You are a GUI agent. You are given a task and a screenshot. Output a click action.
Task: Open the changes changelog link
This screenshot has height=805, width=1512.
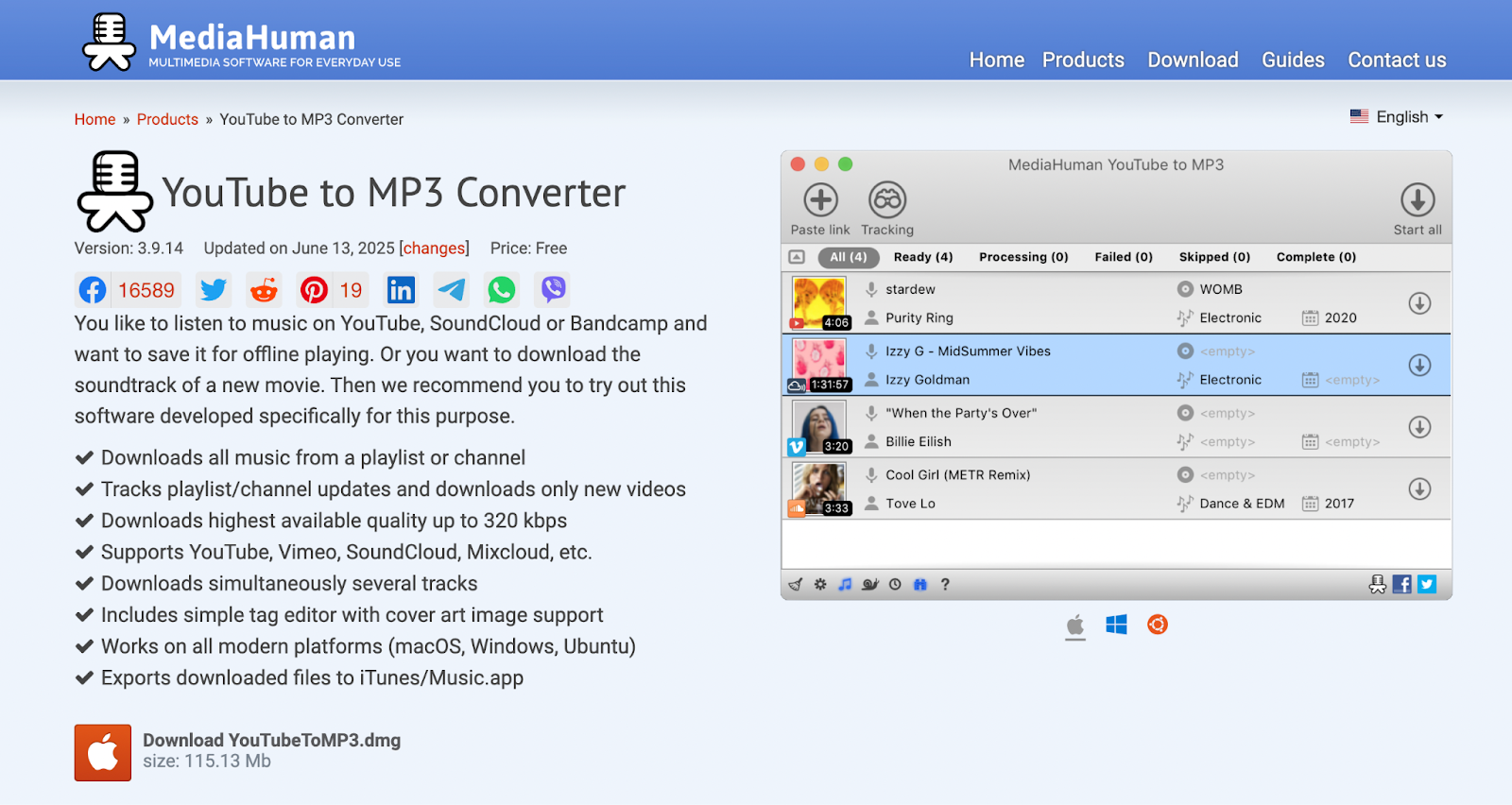tap(435, 248)
